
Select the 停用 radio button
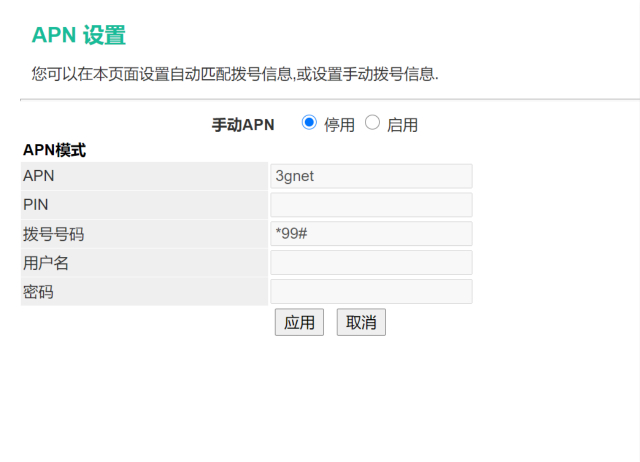pos(309,123)
